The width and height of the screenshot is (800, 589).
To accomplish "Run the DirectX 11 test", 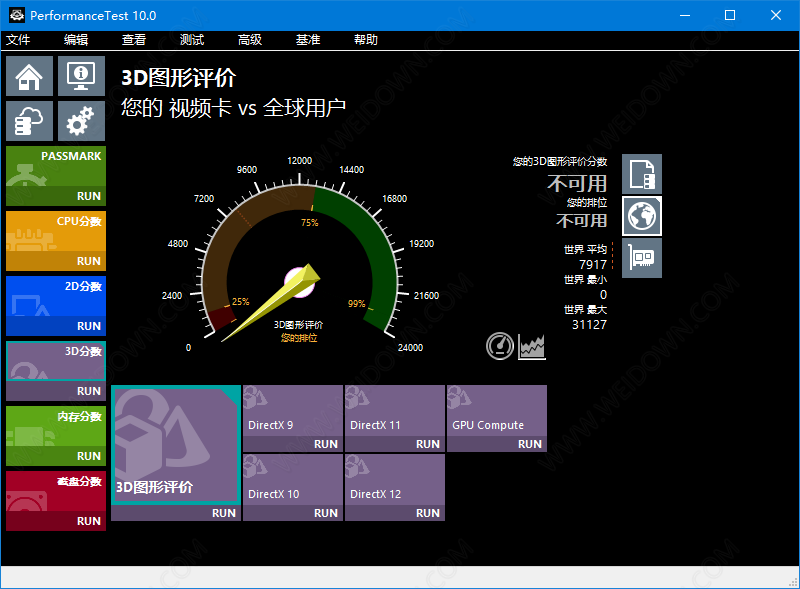I will [x=395, y=444].
